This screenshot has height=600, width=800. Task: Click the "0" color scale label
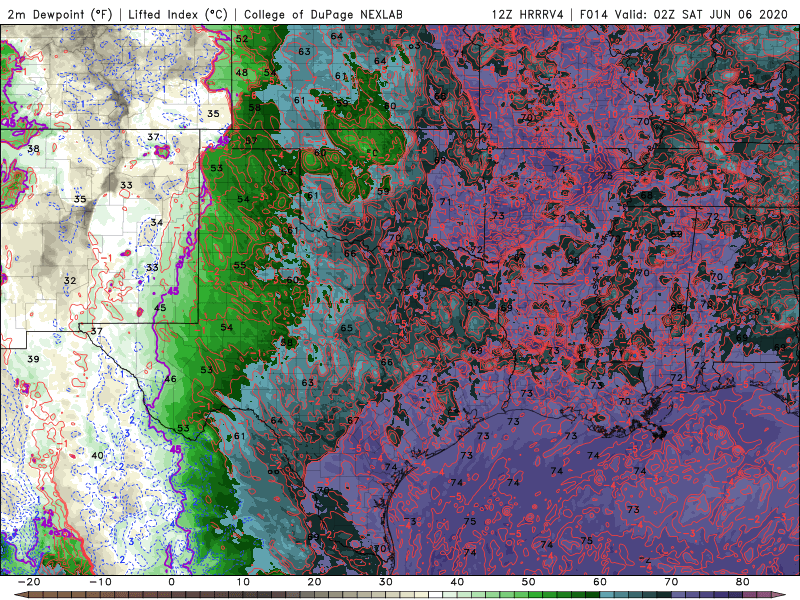[x=171, y=582]
